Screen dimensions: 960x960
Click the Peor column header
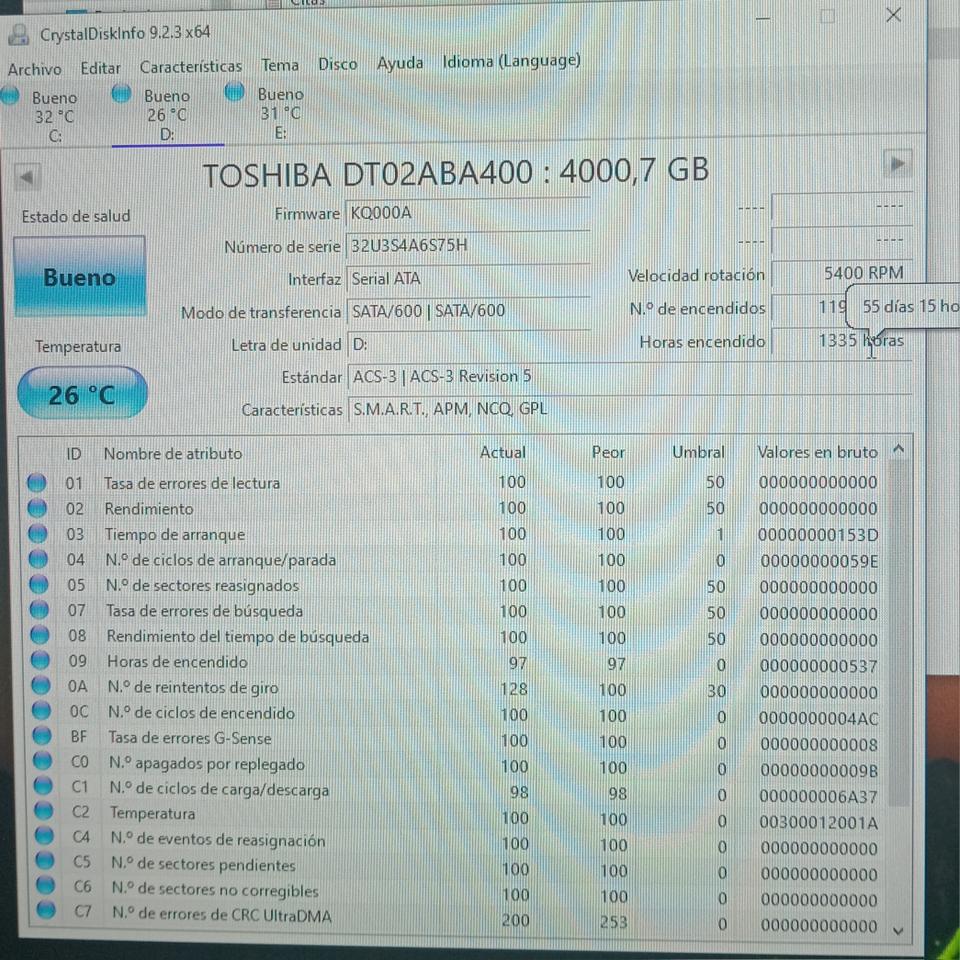[608, 452]
